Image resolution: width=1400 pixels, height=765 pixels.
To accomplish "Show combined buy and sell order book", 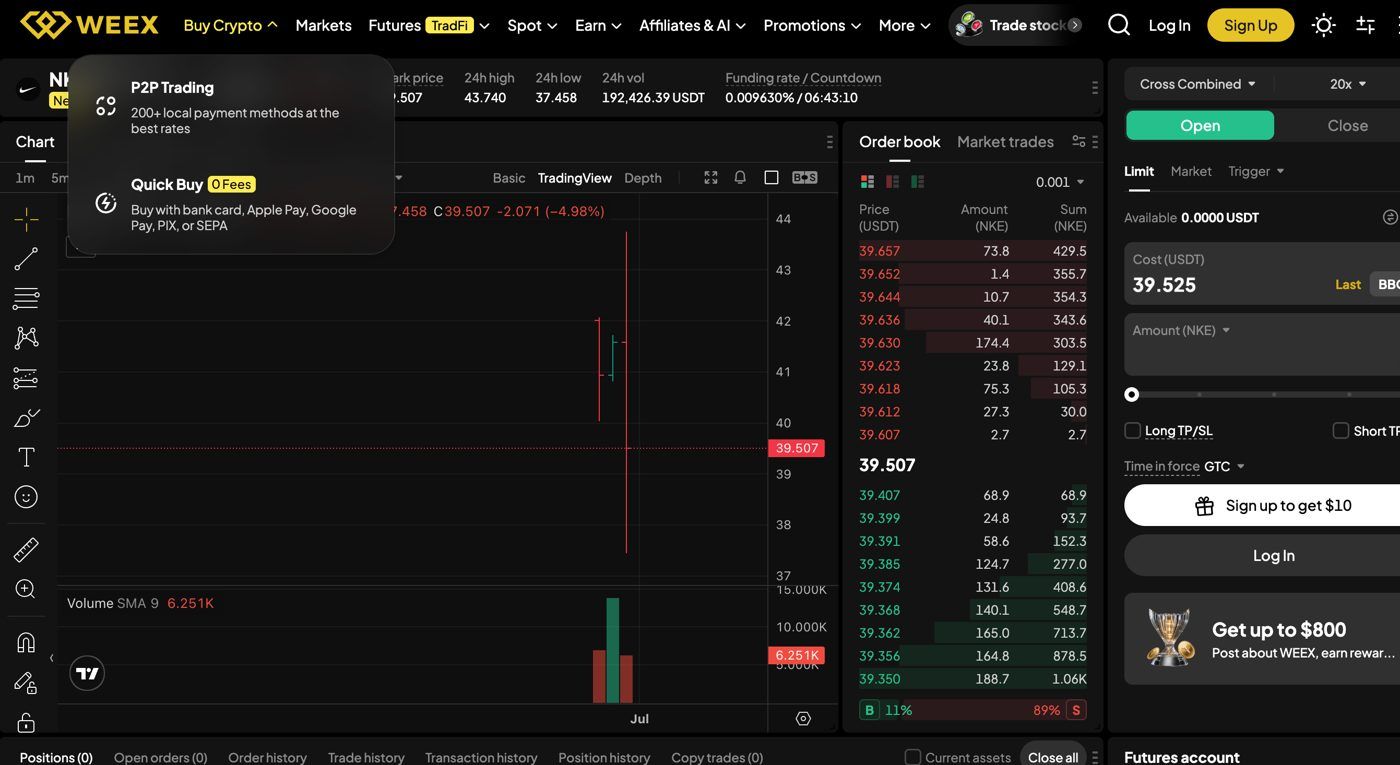I will (x=867, y=182).
